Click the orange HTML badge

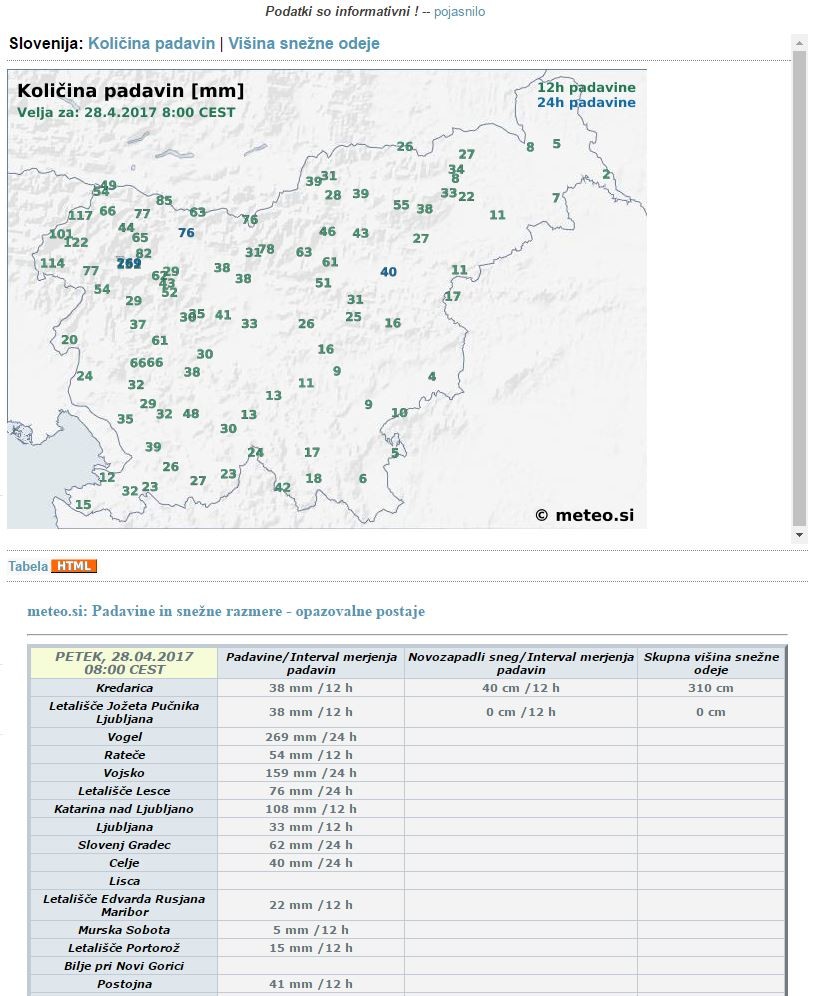click(x=74, y=566)
